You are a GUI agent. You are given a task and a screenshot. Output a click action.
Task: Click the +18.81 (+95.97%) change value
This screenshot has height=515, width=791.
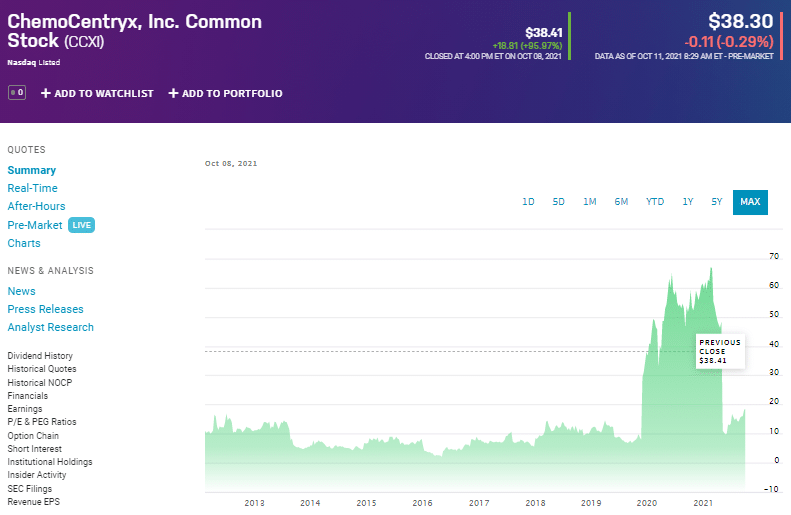(x=527, y=45)
